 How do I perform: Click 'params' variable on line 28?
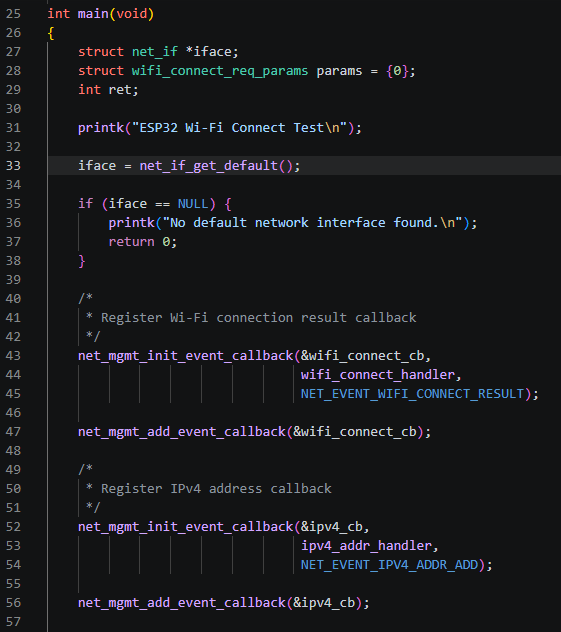[x=339, y=71]
